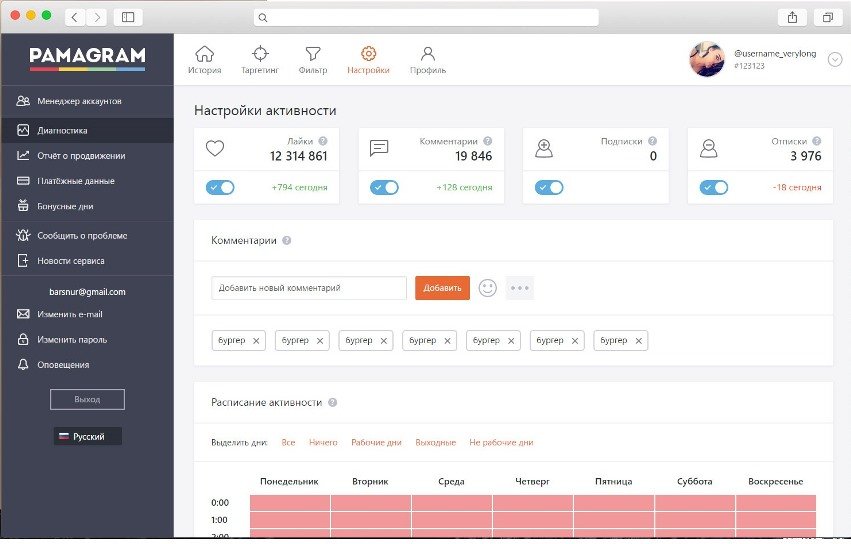Click the Добавить новый комментарий input field
Image resolution: width=851 pixels, height=544 pixels.
[309, 288]
